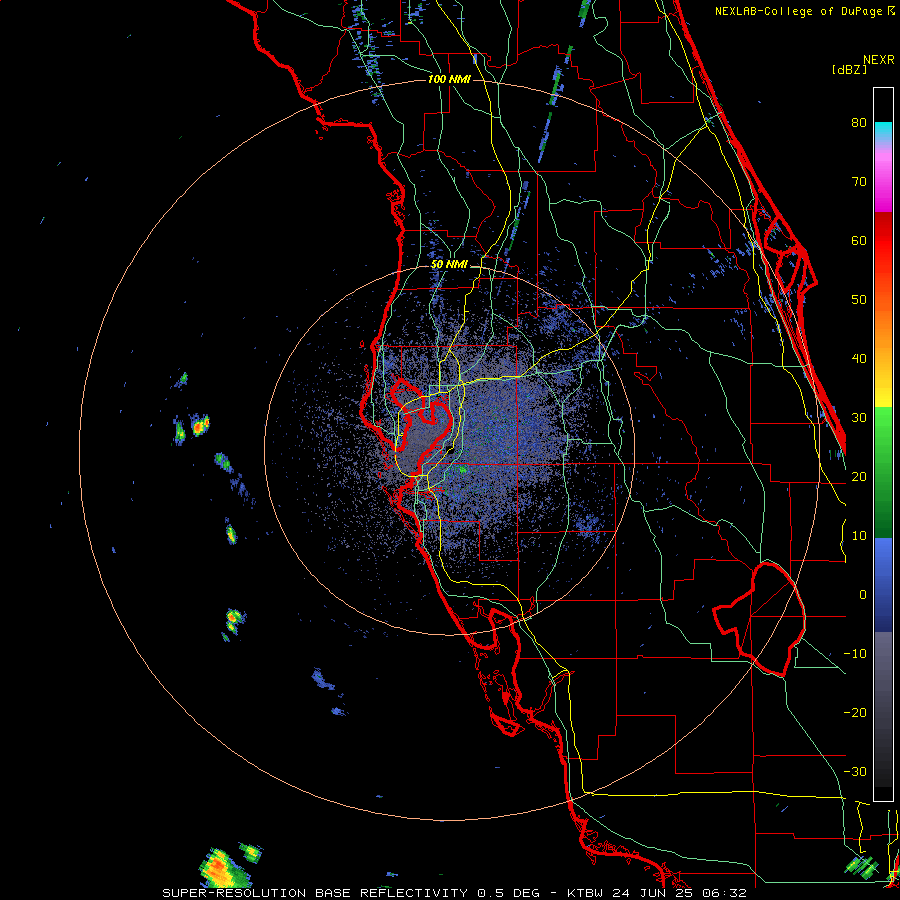
Task: Click the "0.5 DEG" elevation text
Action: (509, 893)
